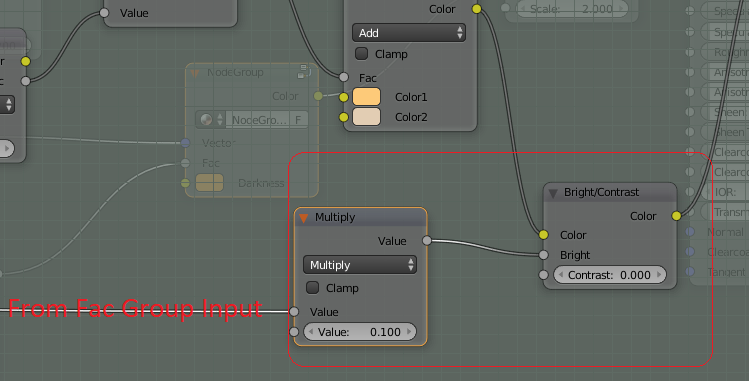749x381 pixels.
Task: Click the grey output socket on left-edge node
Action: 26,81
